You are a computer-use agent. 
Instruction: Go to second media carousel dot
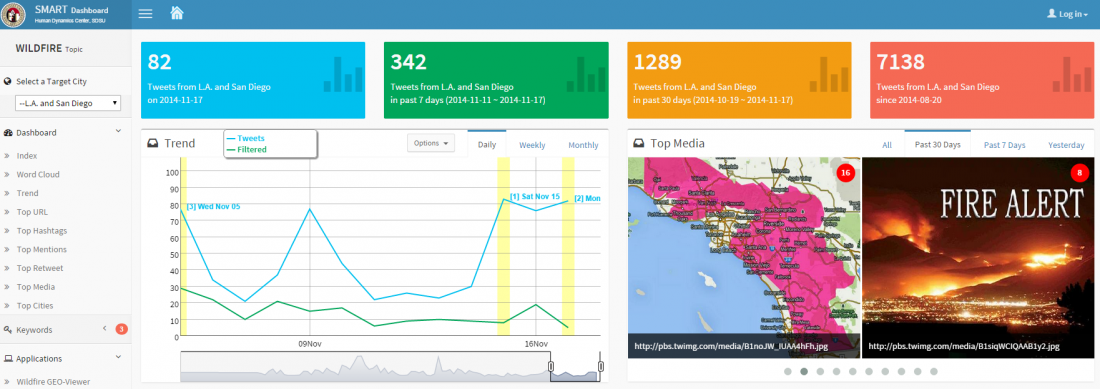pyautogui.click(x=804, y=371)
